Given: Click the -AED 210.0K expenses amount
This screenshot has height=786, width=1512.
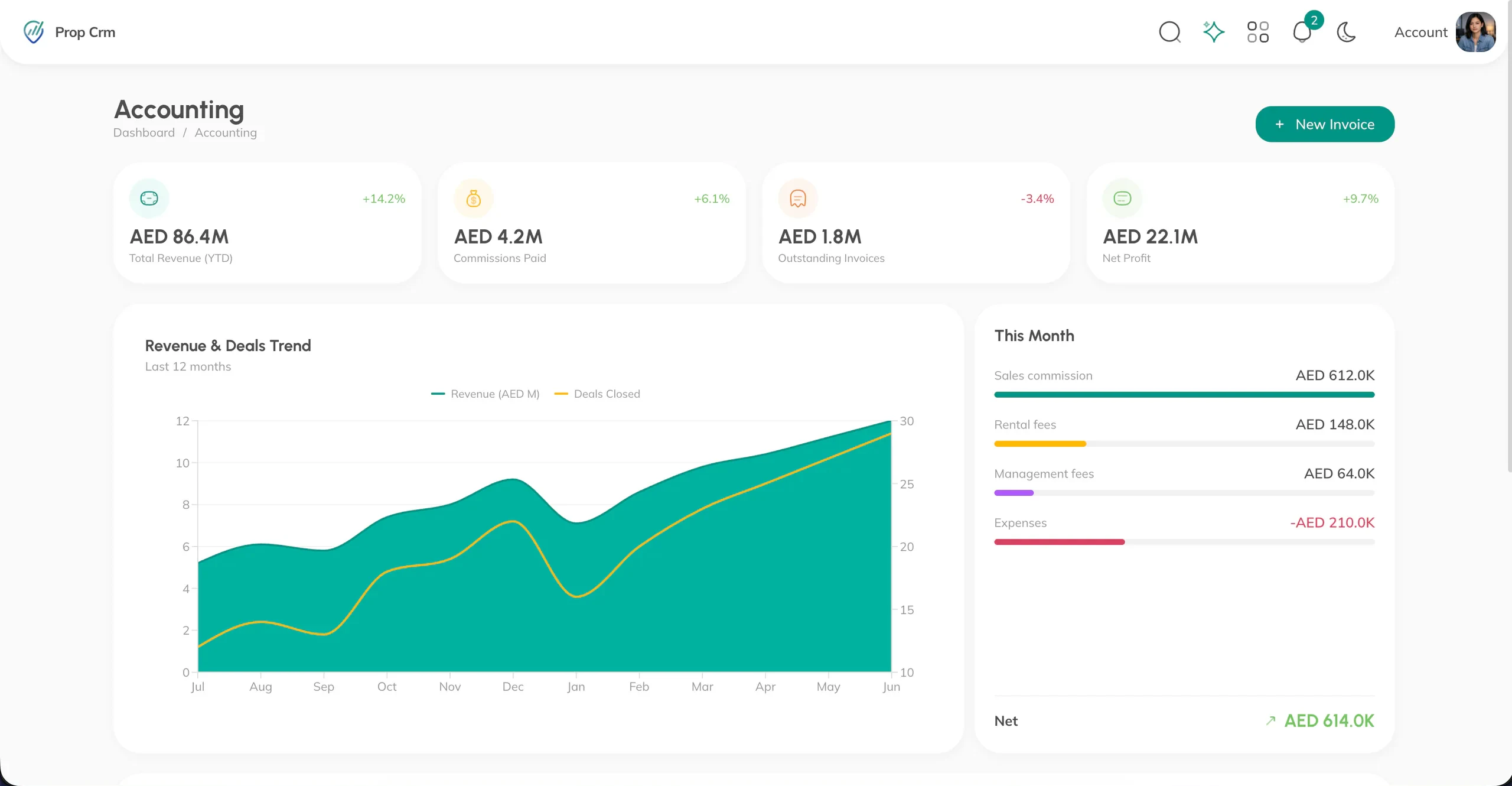Looking at the screenshot, I should 1332,522.
